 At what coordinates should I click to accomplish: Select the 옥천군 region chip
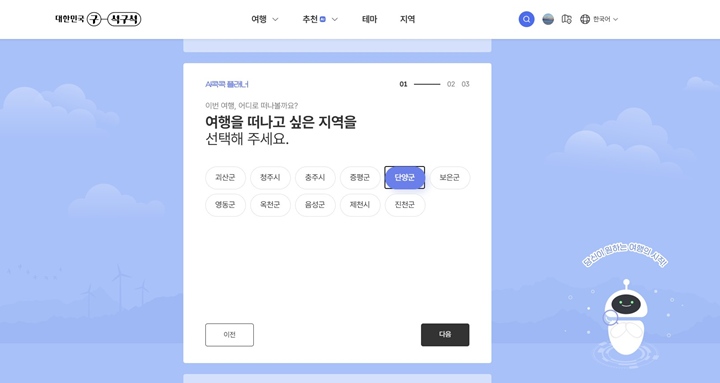[x=270, y=205]
